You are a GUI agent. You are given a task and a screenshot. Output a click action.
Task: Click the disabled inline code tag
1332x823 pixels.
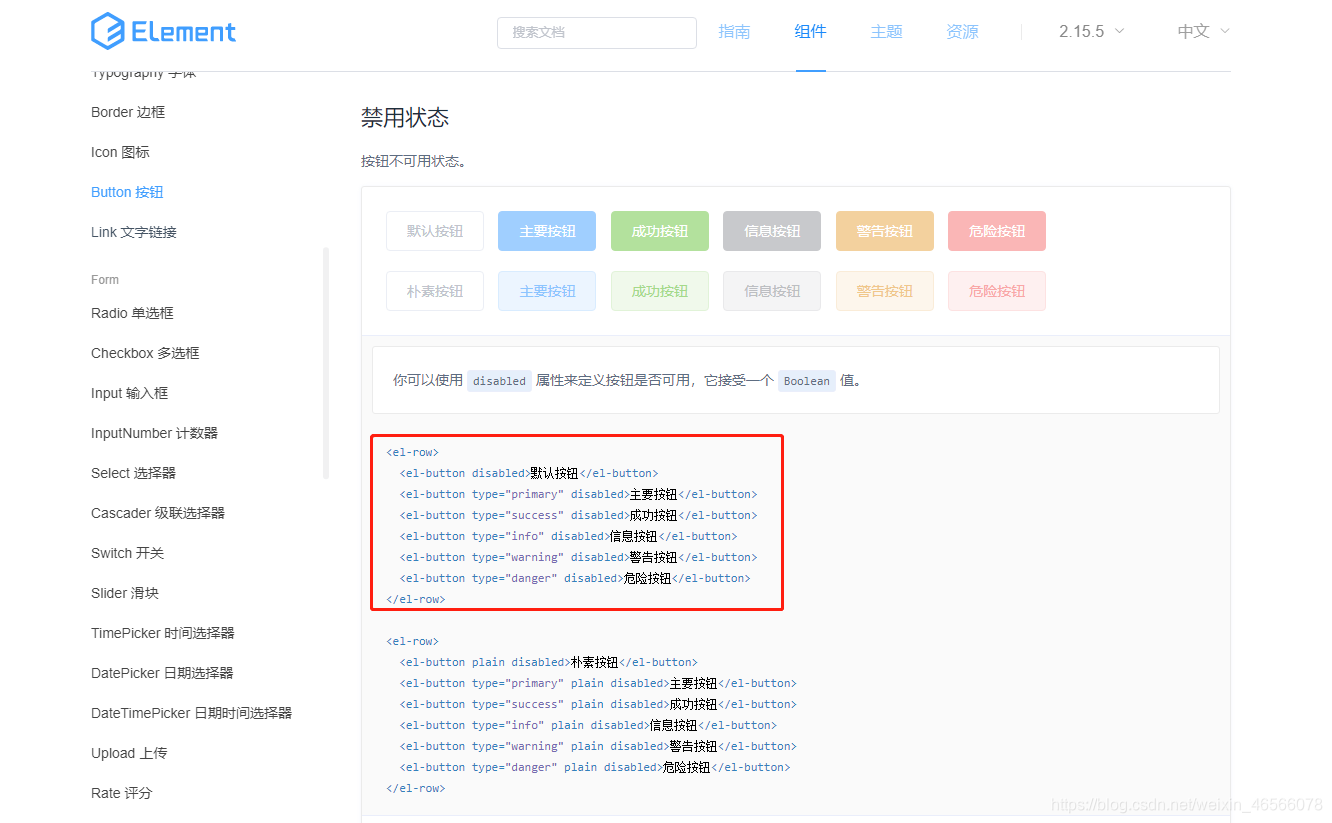499,381
